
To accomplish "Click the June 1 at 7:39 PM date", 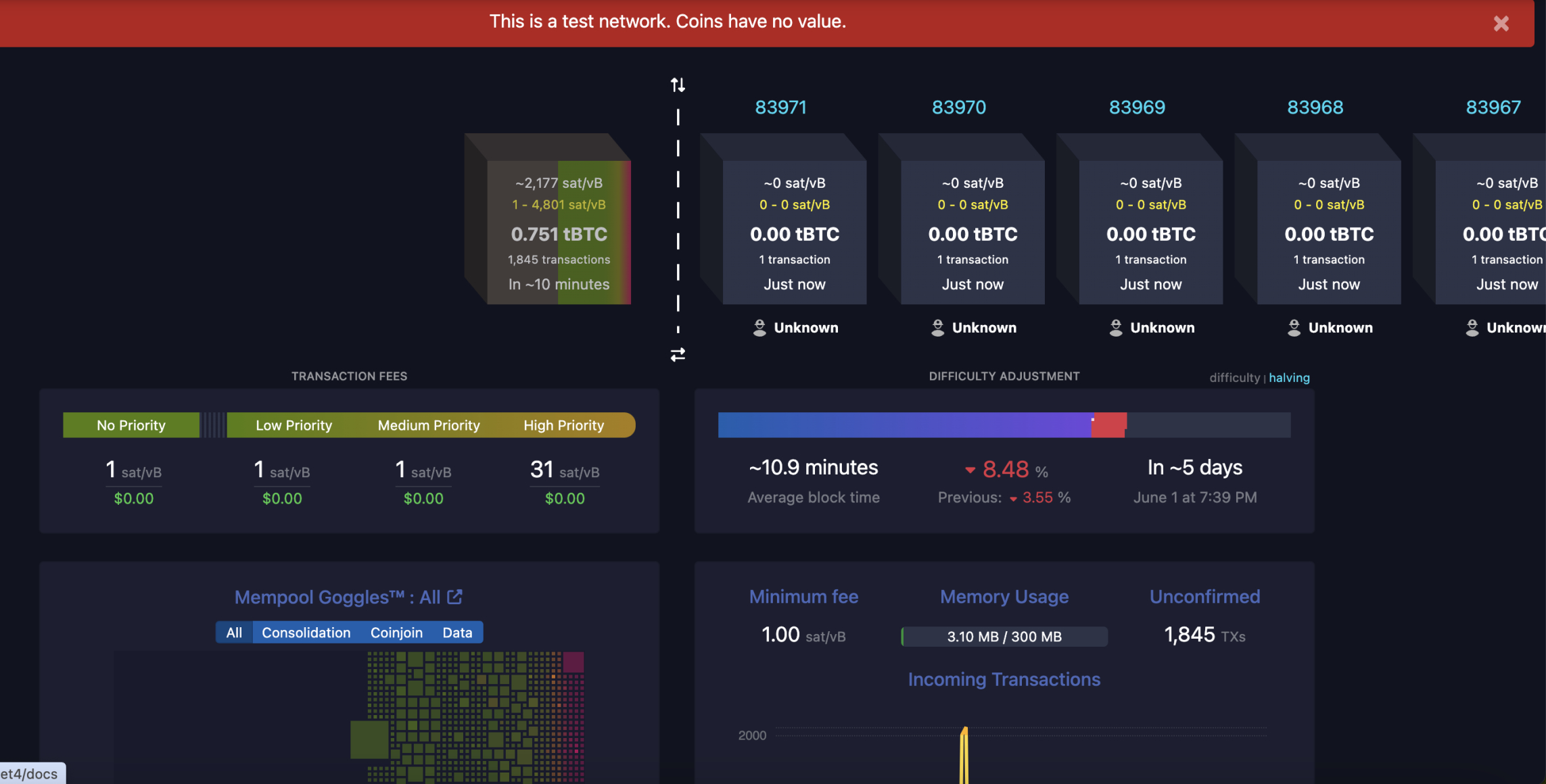I will 1195,497.
